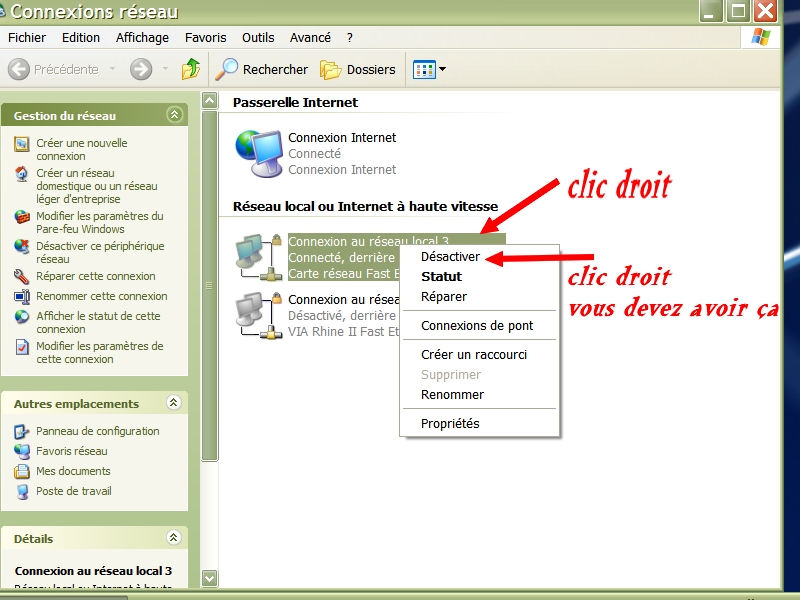Collapse the 'Autres emplacements' panel
Image resolution: width=800 pixels, height=600 pixels.
(x=174, y=403)
